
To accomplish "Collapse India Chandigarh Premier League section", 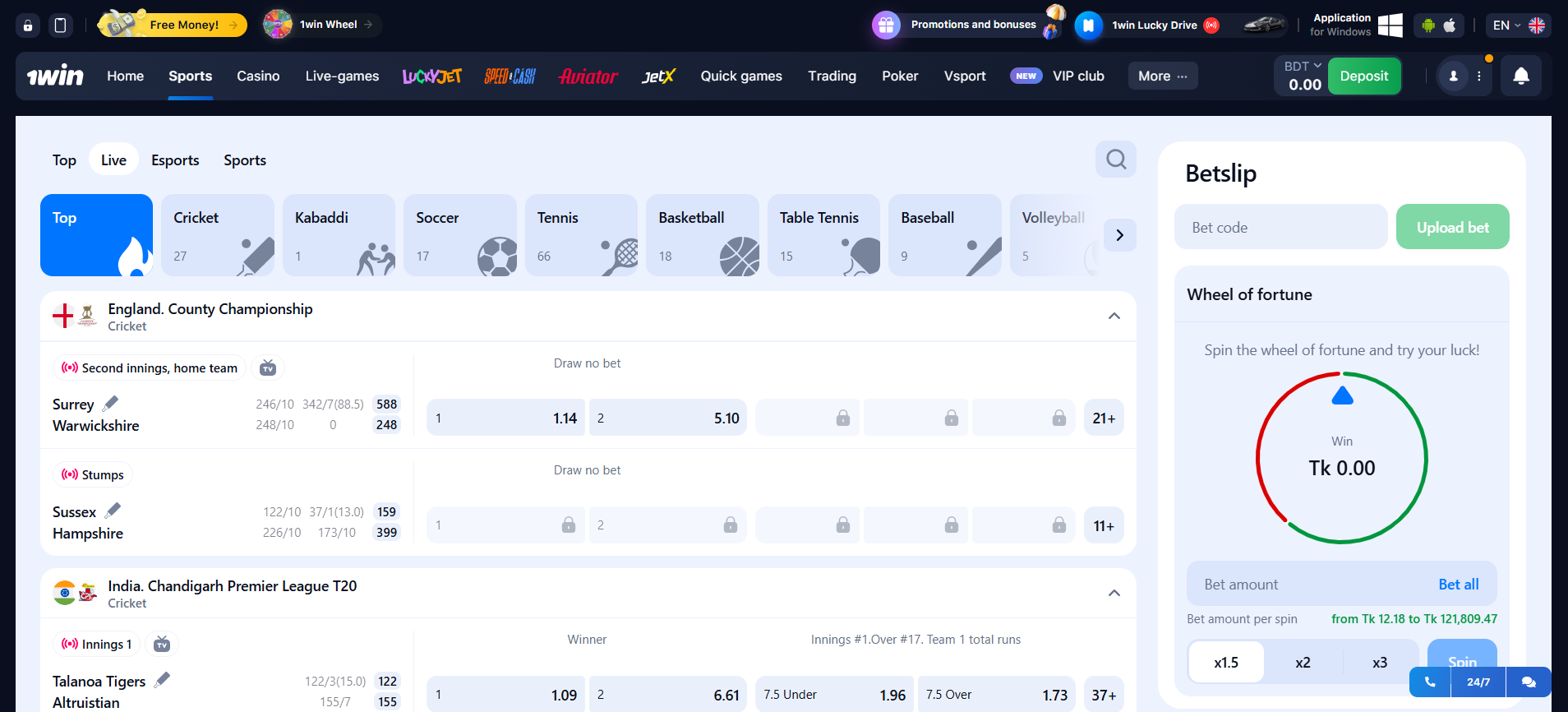I will pyautogui.click(x=1114, y=593).
